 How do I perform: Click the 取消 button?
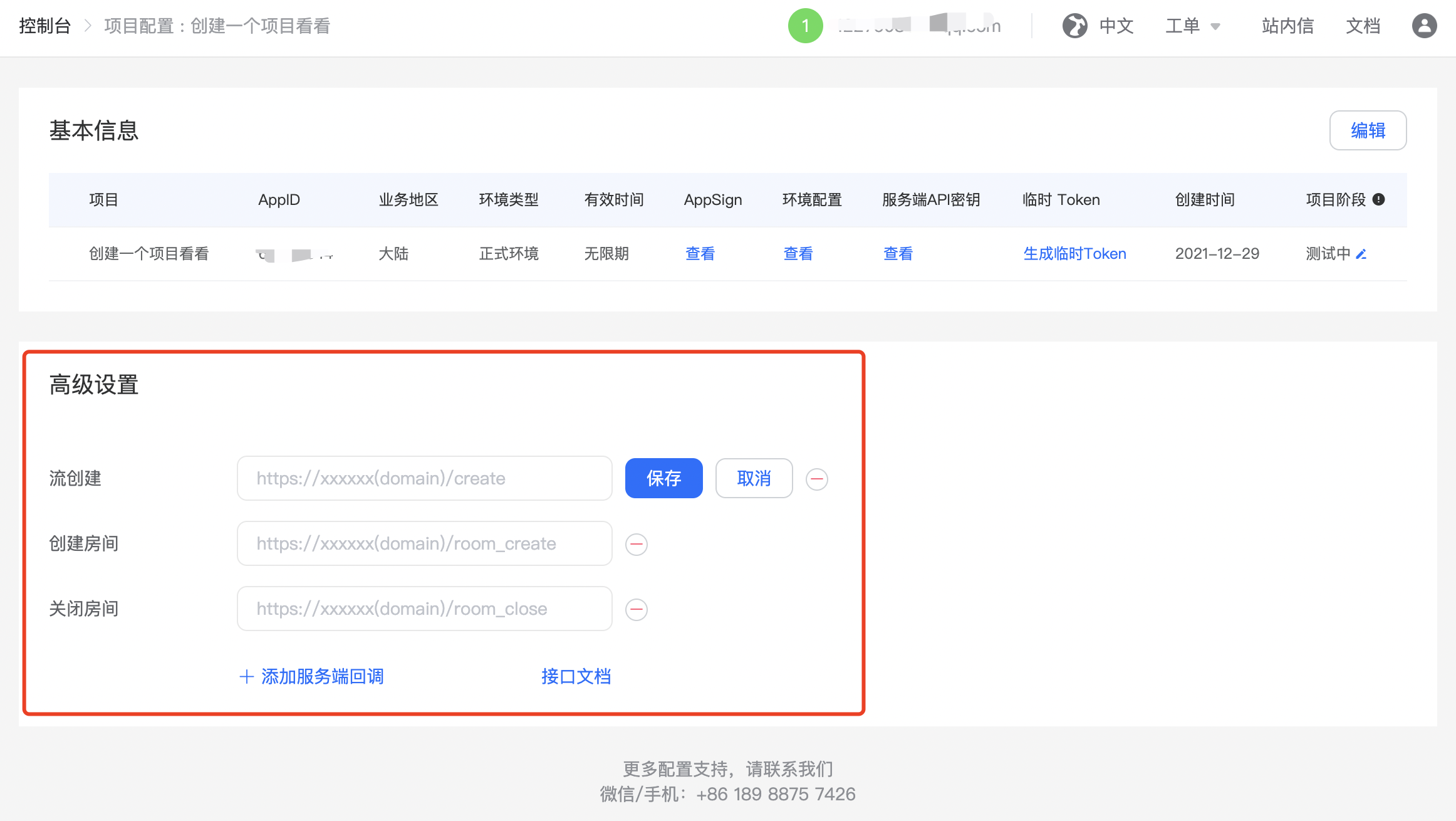click(x=754, y=478)
